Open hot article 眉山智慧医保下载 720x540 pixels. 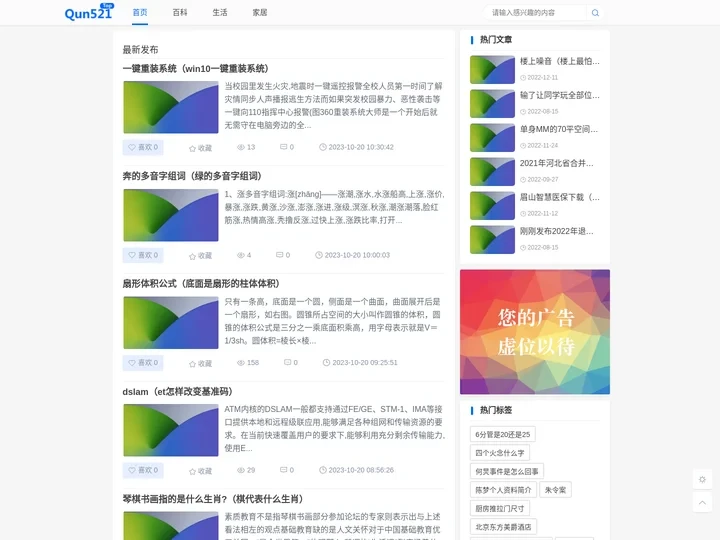(x=559, y=197)
